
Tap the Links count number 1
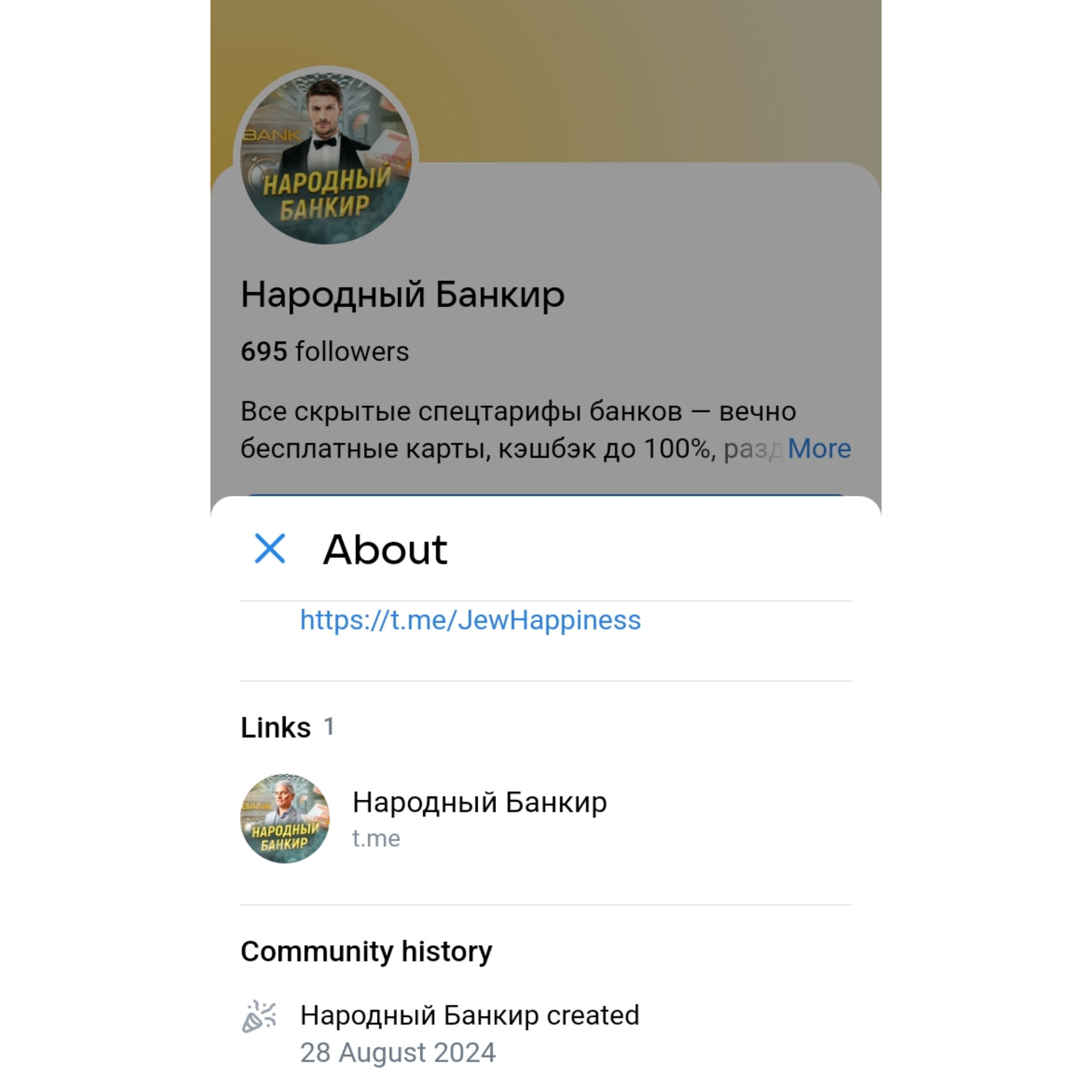[329, 727]
